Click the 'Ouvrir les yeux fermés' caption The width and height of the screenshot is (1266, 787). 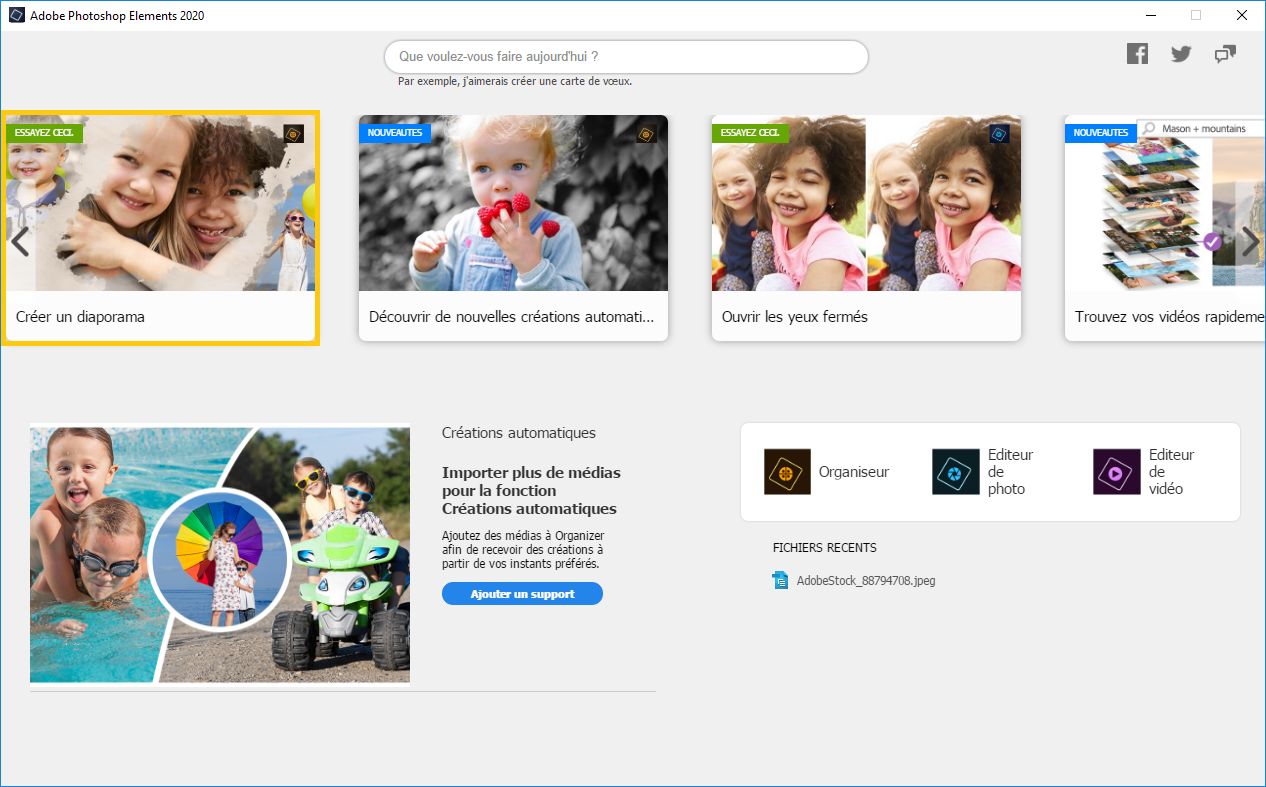coord(795,317)
